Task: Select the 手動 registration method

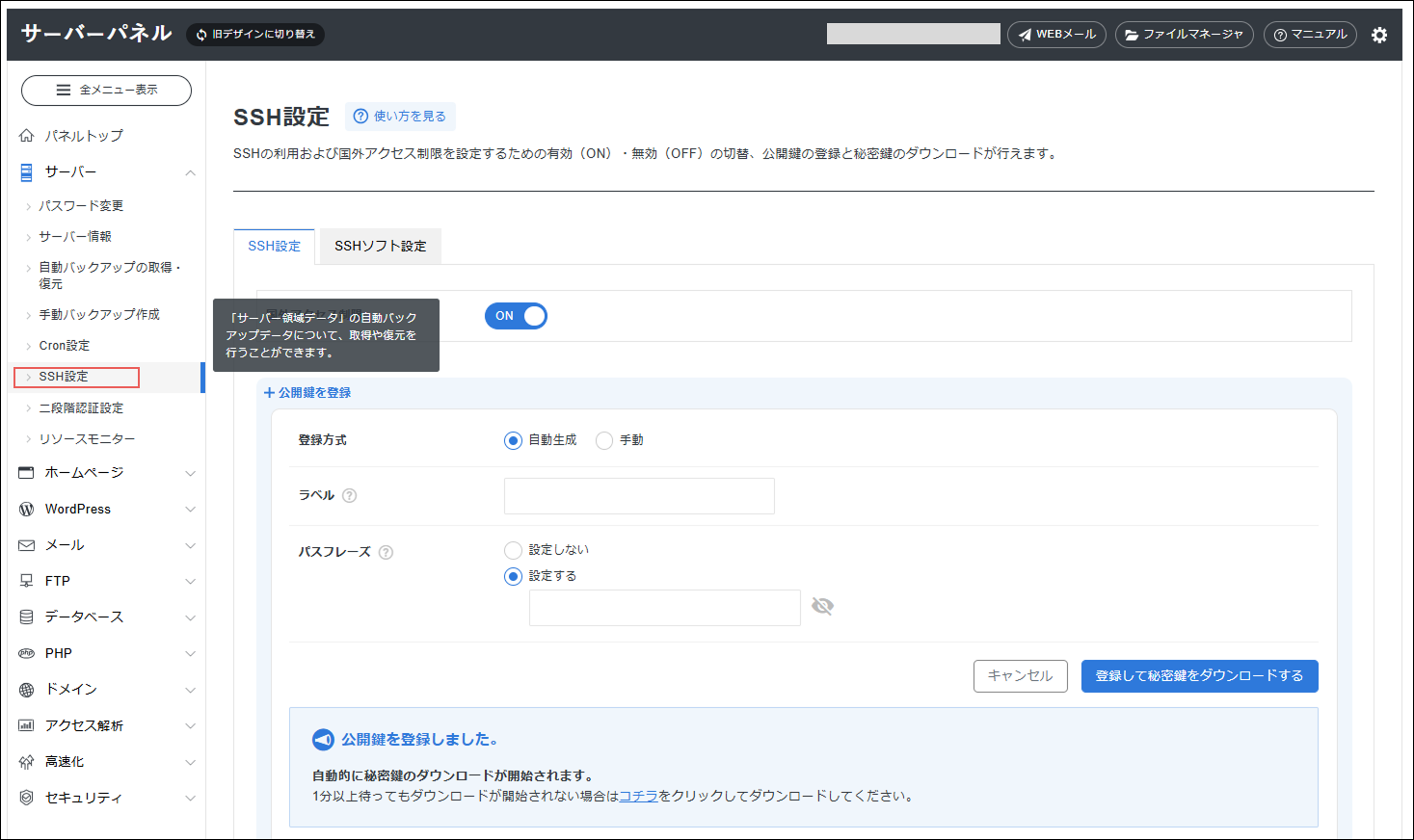Action: pos(604,441)
